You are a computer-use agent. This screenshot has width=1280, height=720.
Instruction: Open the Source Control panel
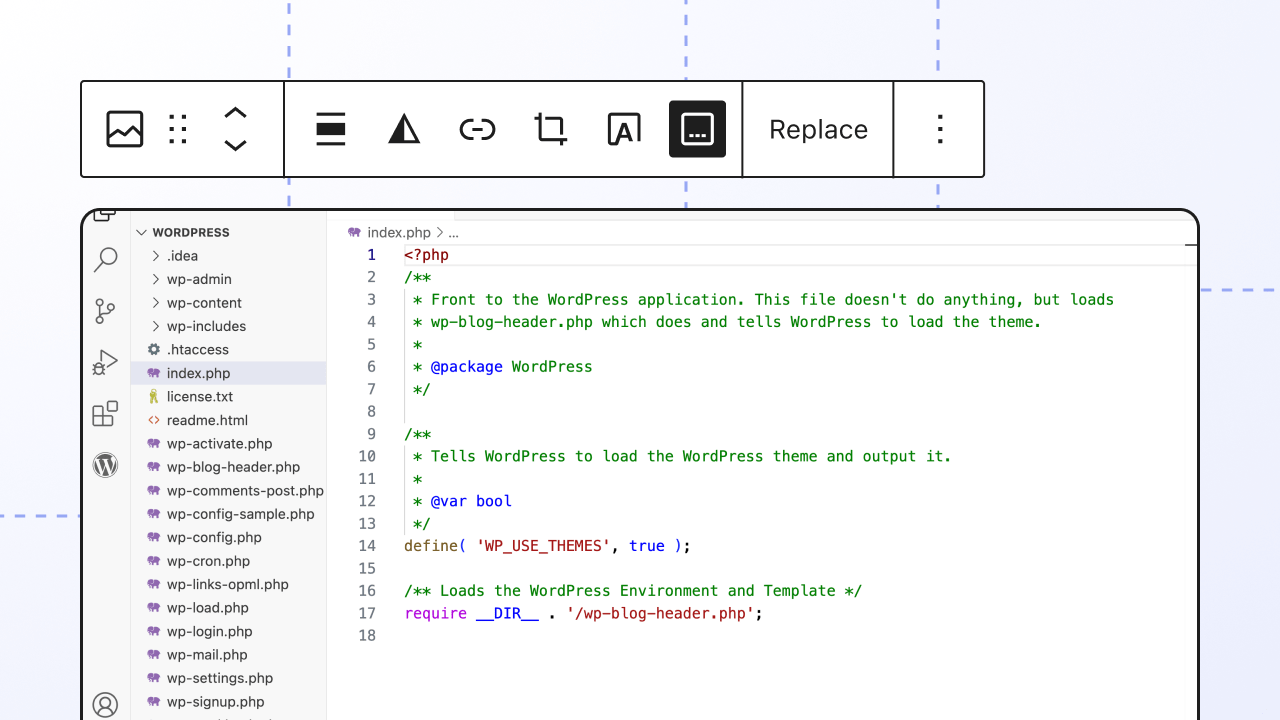(x=105, y=311)
